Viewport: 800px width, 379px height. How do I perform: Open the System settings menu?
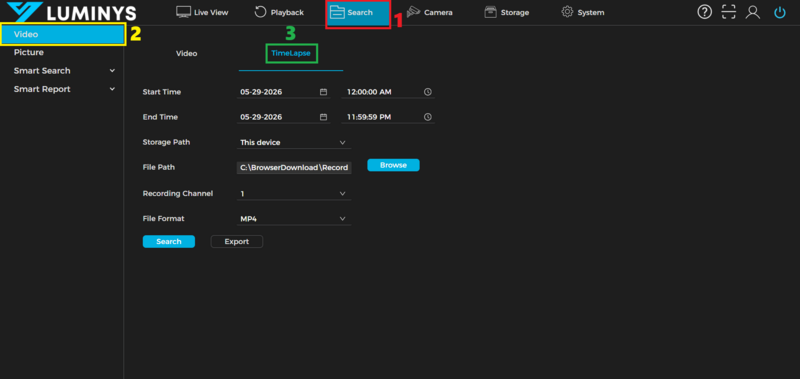(583, 12)
